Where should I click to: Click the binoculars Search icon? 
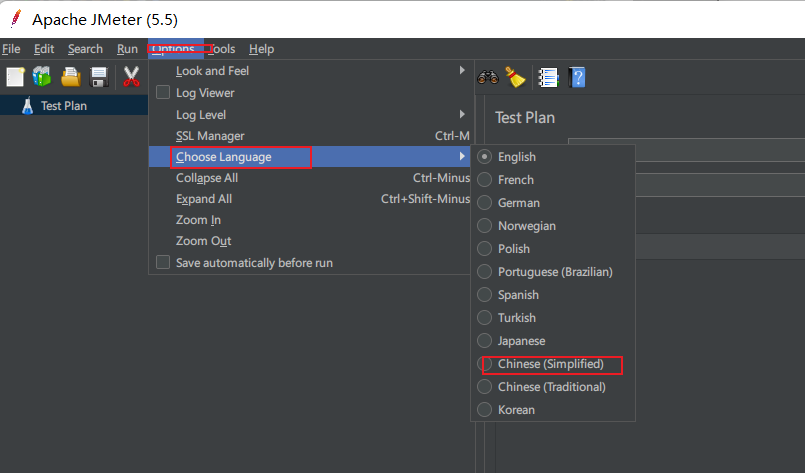pos(488,77)
